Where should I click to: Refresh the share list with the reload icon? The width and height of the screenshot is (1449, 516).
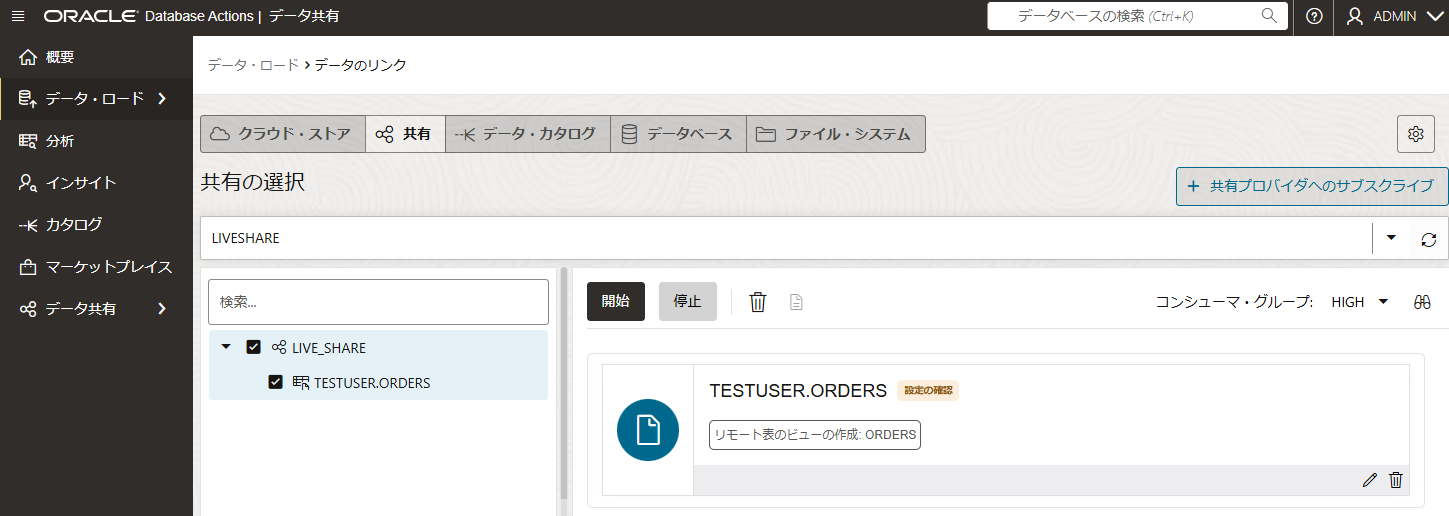(x=1428, y=239)
